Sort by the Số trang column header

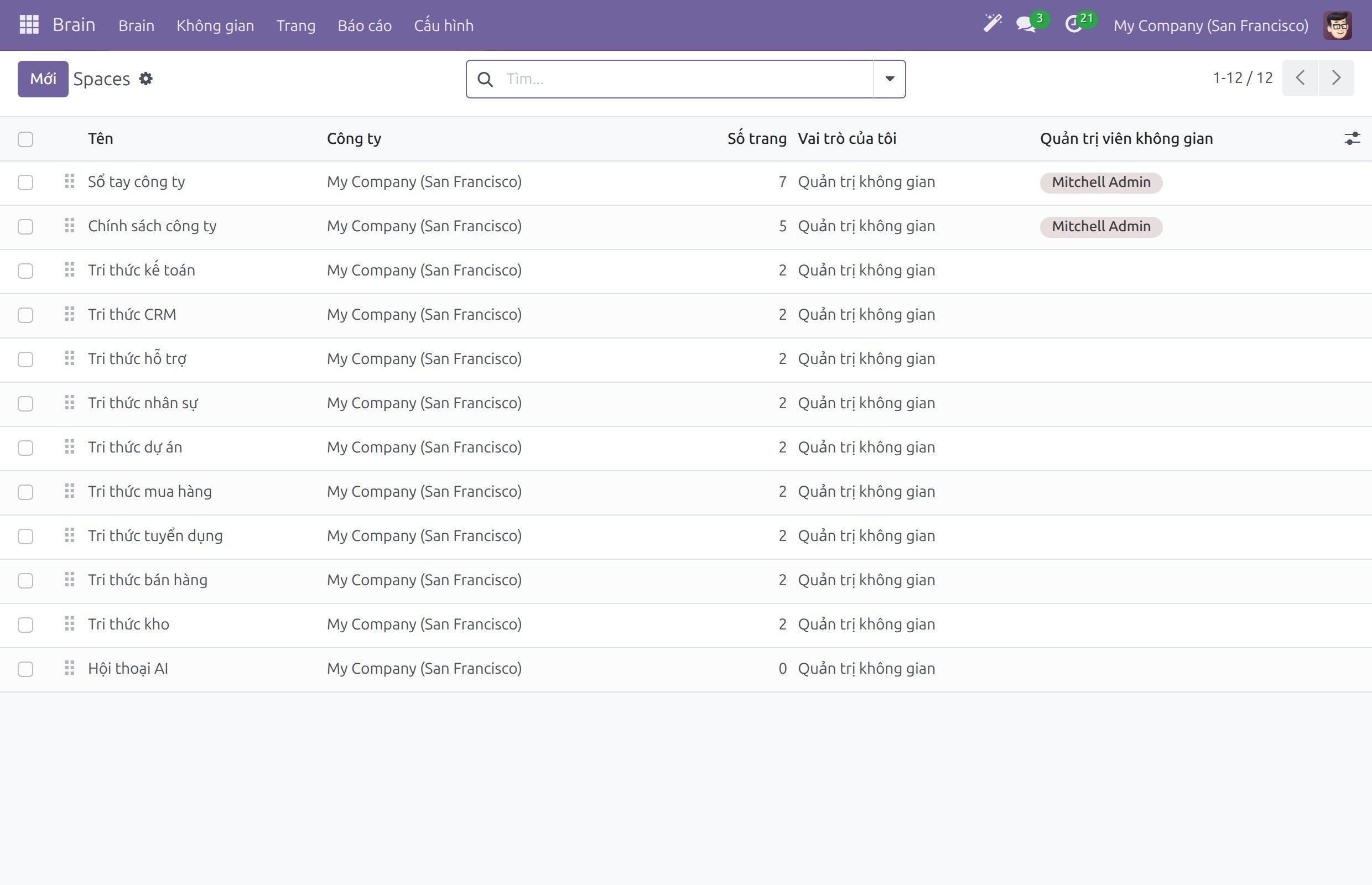pyautogui.click(x=756, y=138)
